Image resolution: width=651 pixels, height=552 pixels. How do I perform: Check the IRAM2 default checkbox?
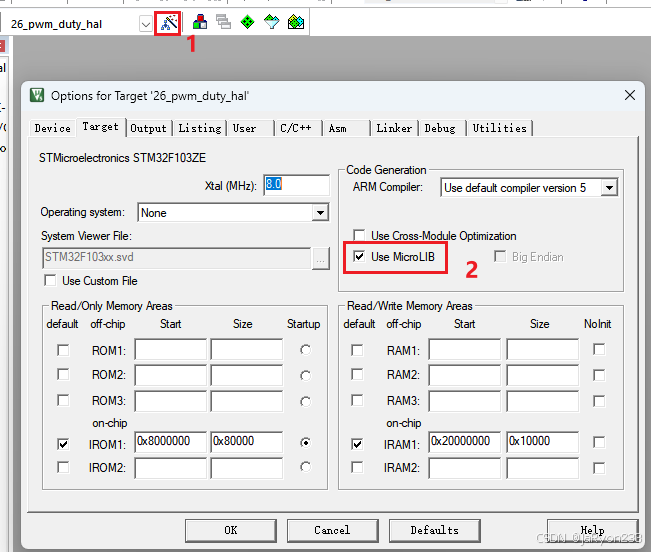tap(357, 468)
